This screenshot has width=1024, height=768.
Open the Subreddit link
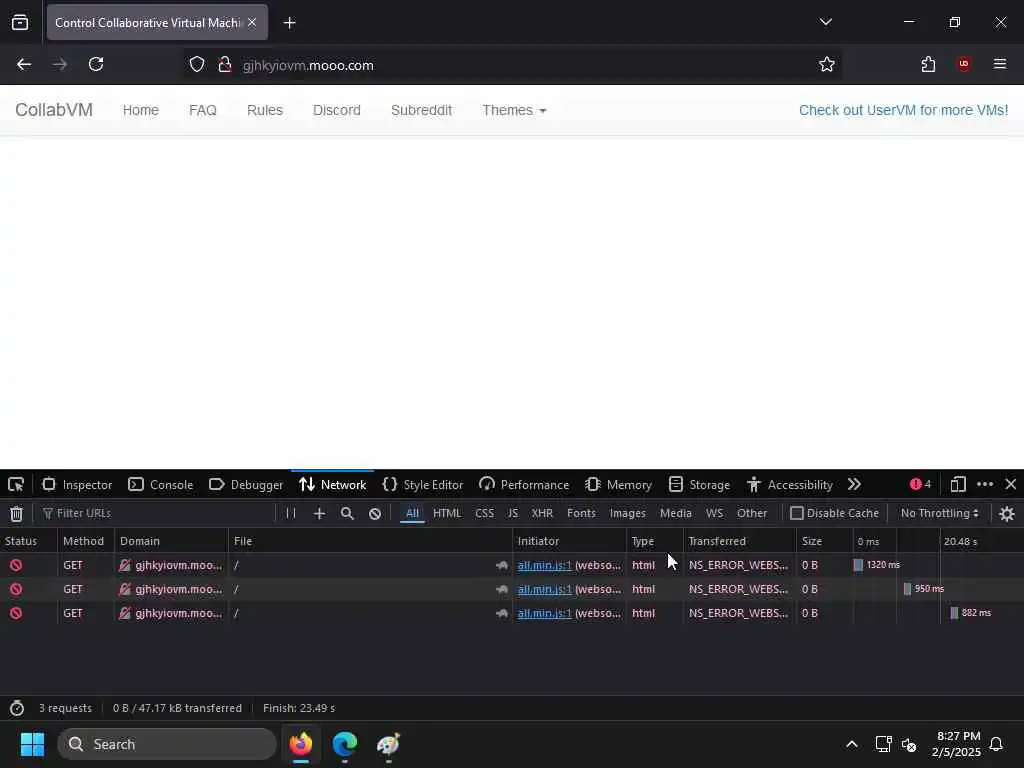click(421, 110)
